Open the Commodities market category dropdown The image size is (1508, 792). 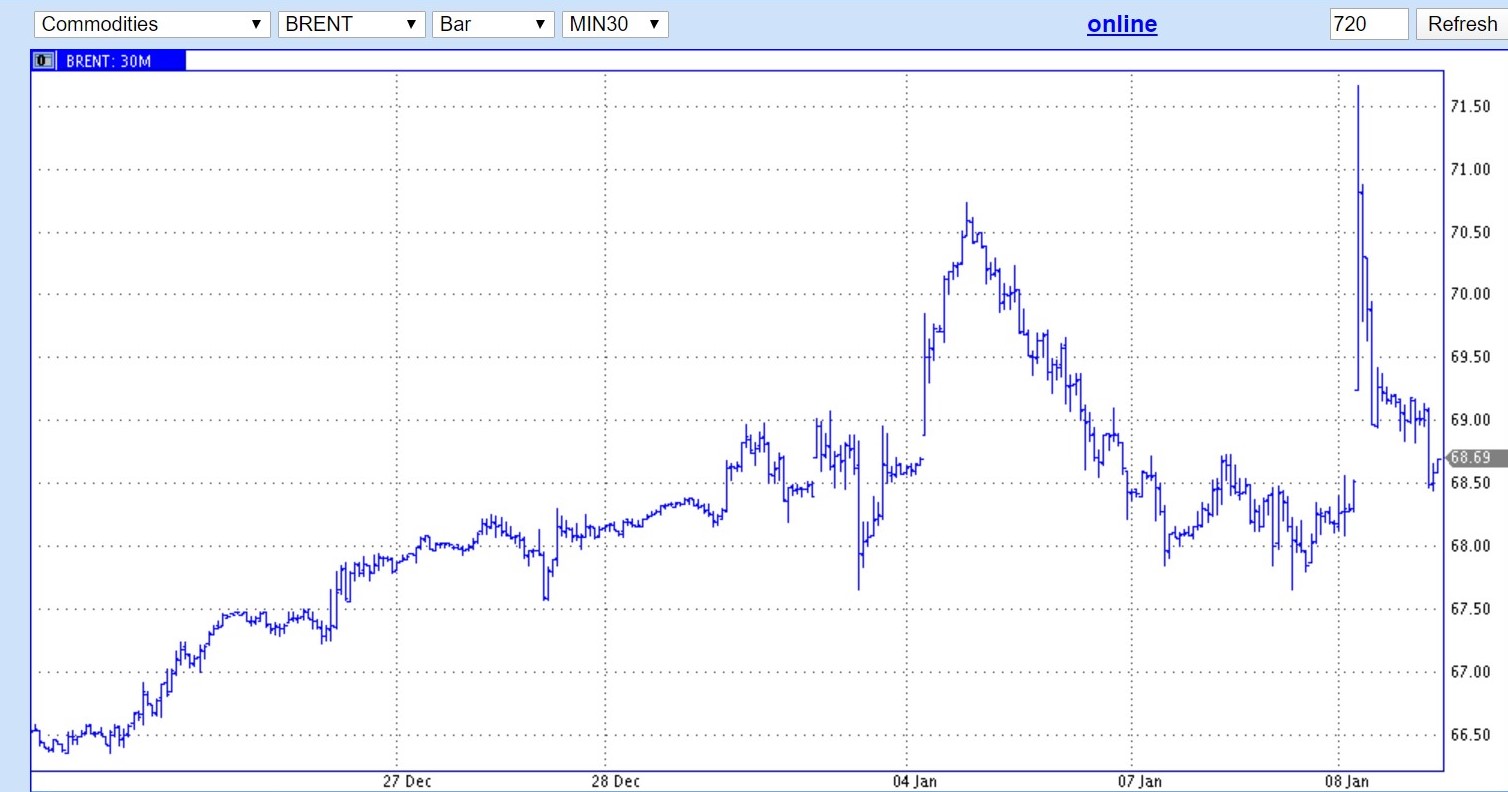click(152, 24)
